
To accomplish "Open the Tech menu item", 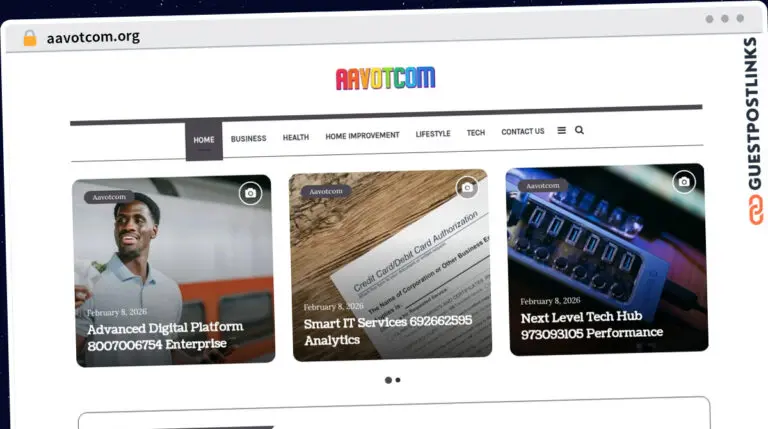I will coord(476,132).
